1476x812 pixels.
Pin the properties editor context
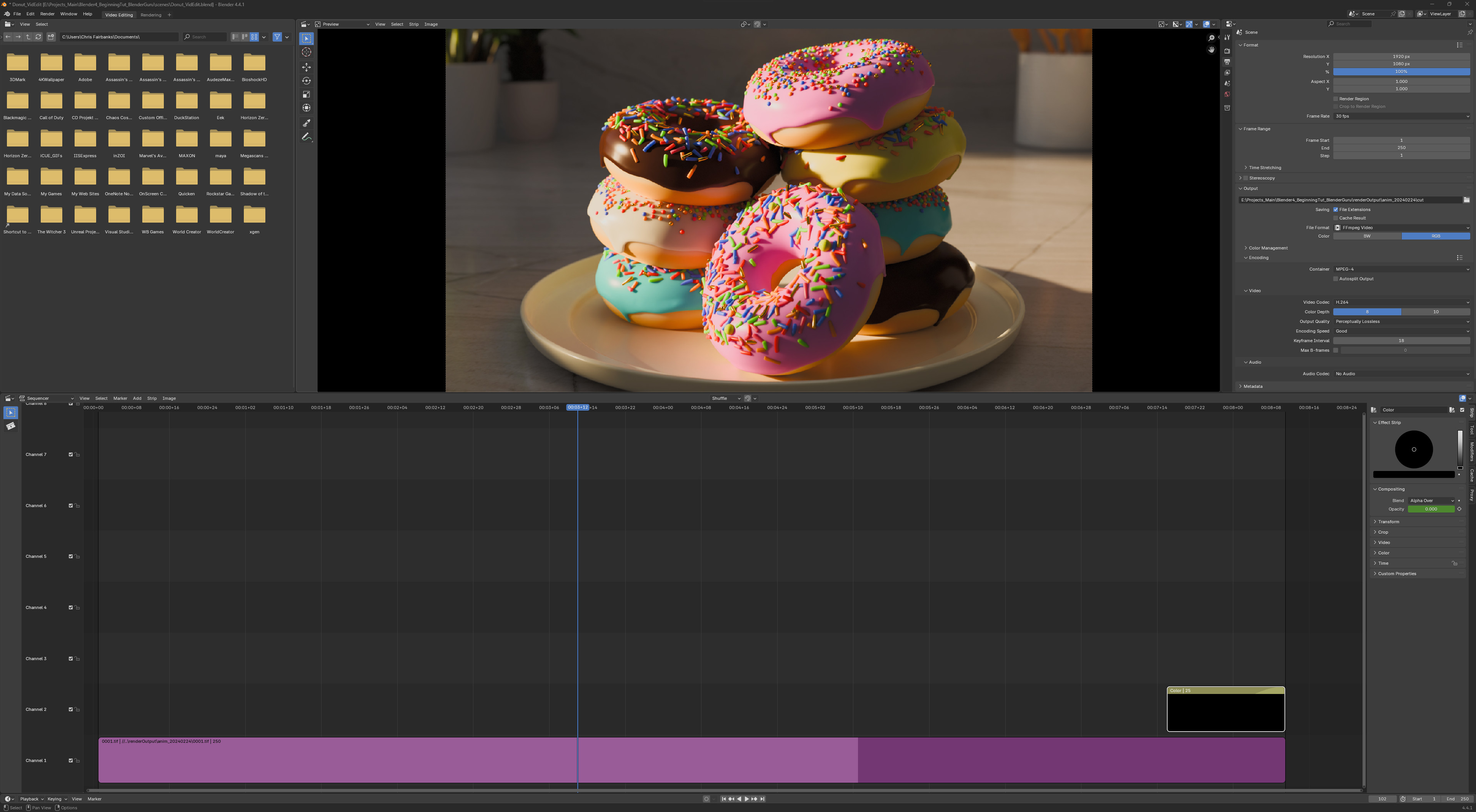[1470, 32]
